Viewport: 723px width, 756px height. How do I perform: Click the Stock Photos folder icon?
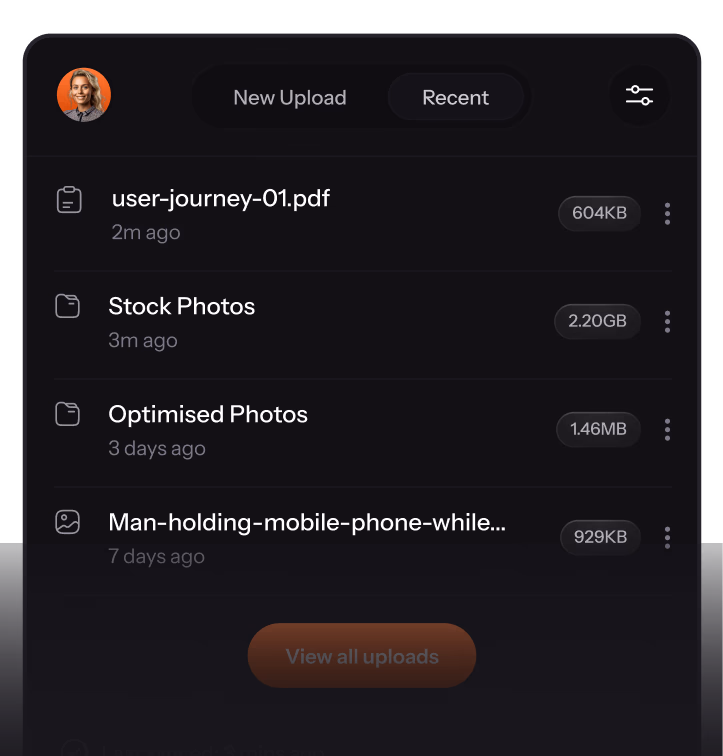click(x=67, y=306)
